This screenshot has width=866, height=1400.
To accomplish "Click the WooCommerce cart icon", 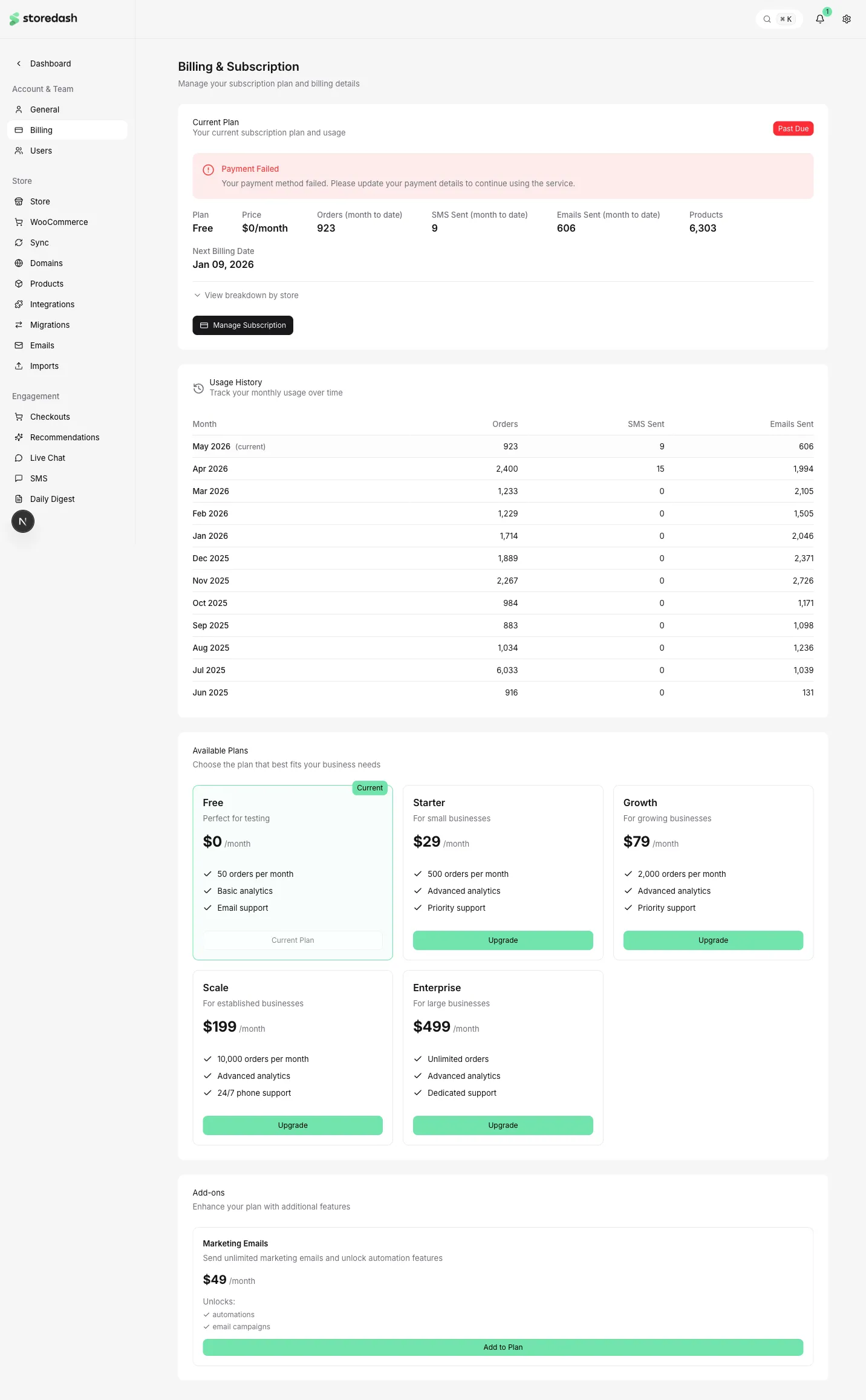I will [19, 222].
